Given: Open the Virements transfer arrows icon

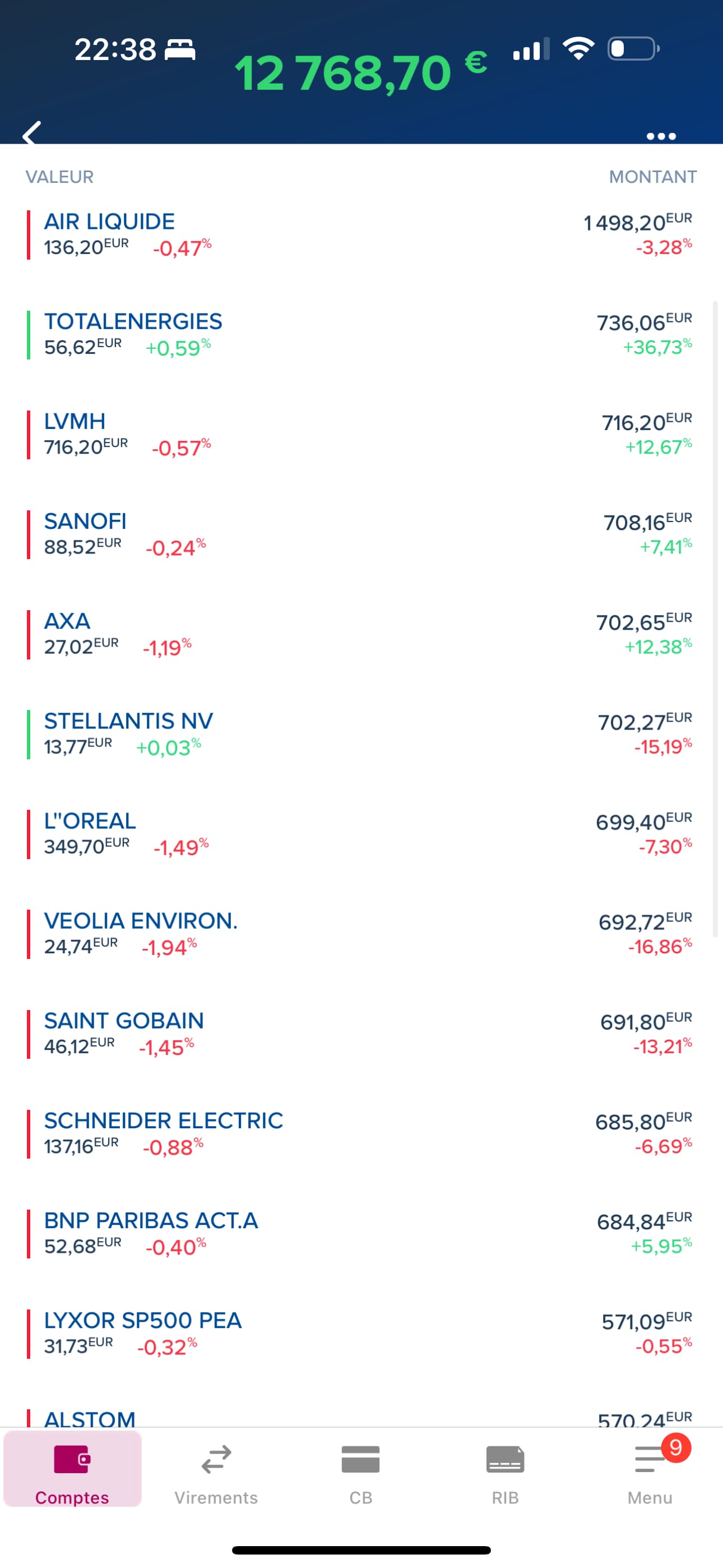Looking at the screenshot, I should coord(216,1460).
